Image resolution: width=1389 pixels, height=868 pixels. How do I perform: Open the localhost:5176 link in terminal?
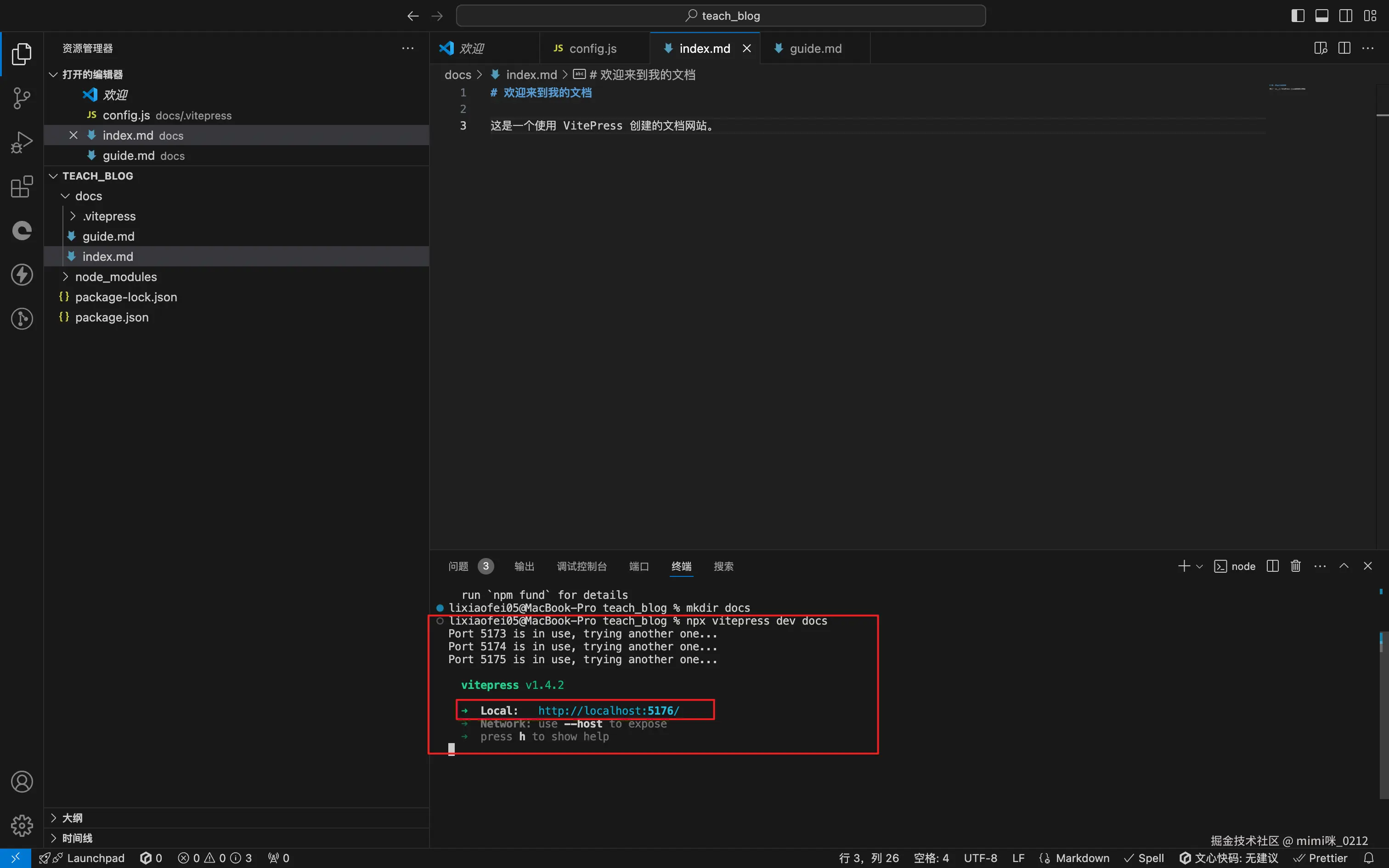(x=609, y=711)
